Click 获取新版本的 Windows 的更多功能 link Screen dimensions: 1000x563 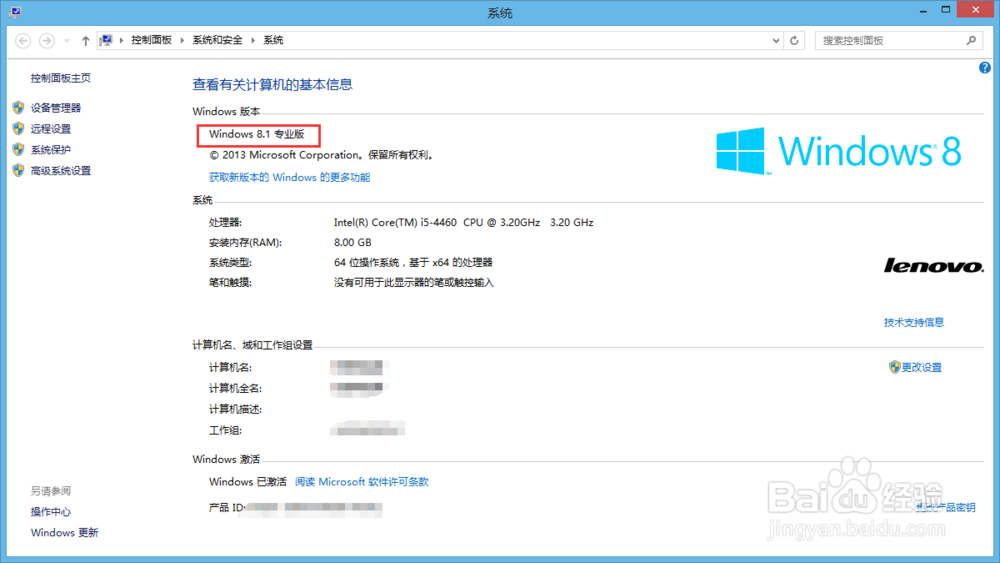290,177
